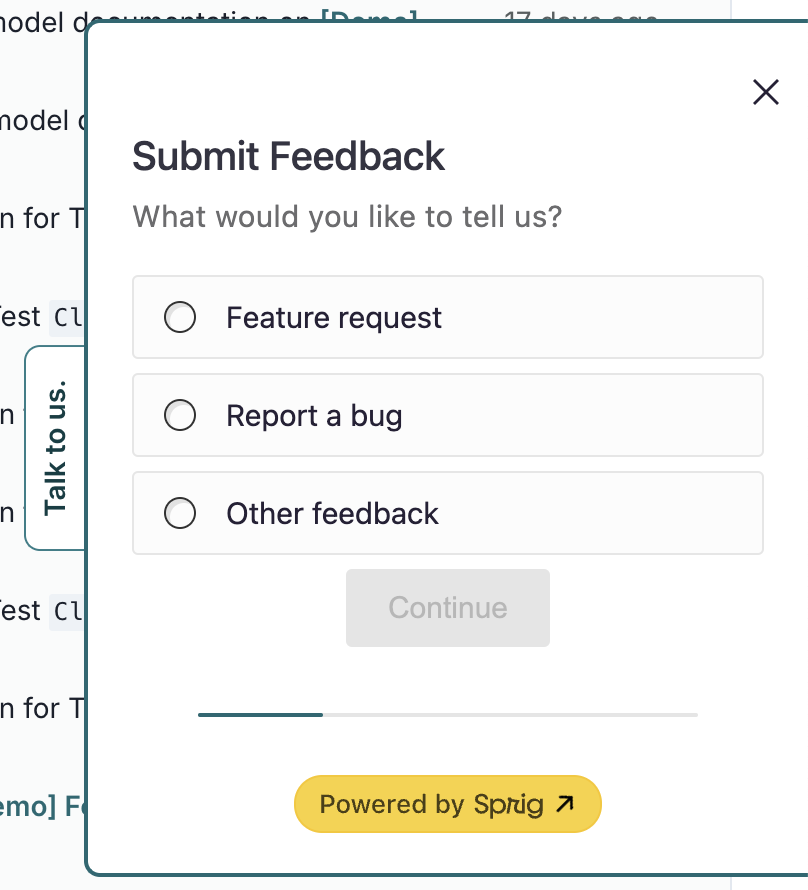The width and height of the screenshot is (808, 890).
Task: Dismiss the feedback dialog with the X icon
Action: 765,91
